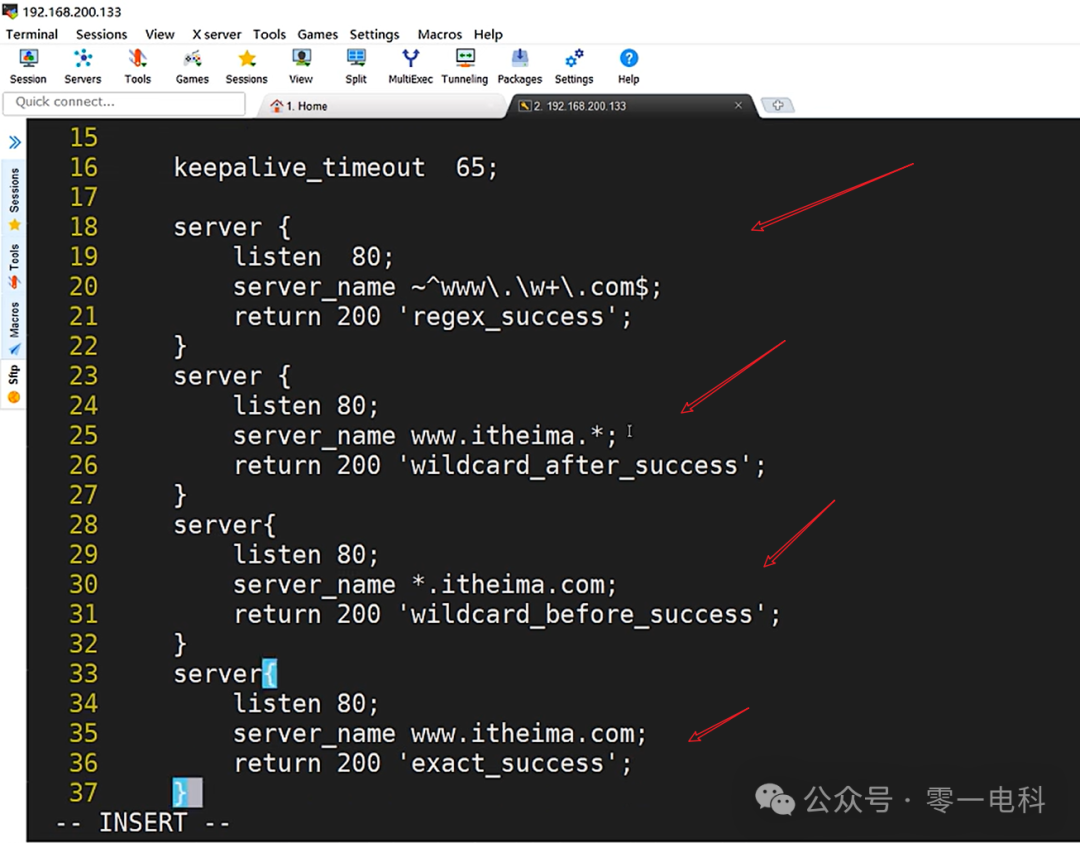Viewport: 1080px width, 843px height.
Task: Open the X server menu
Action: click(215, 34)
